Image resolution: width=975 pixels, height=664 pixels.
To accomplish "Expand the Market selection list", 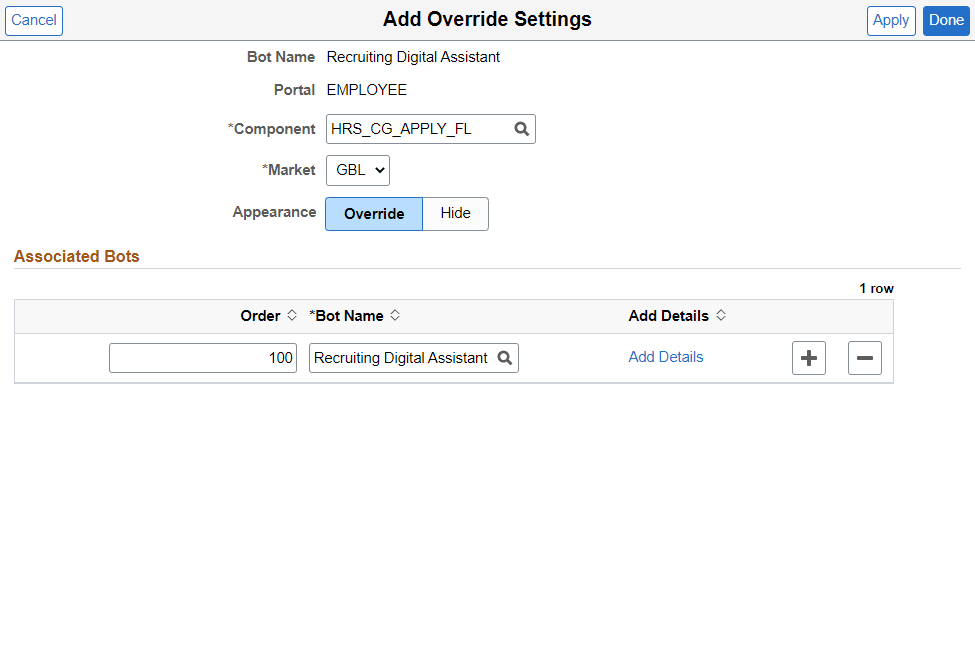I will [x=357, y=170].
